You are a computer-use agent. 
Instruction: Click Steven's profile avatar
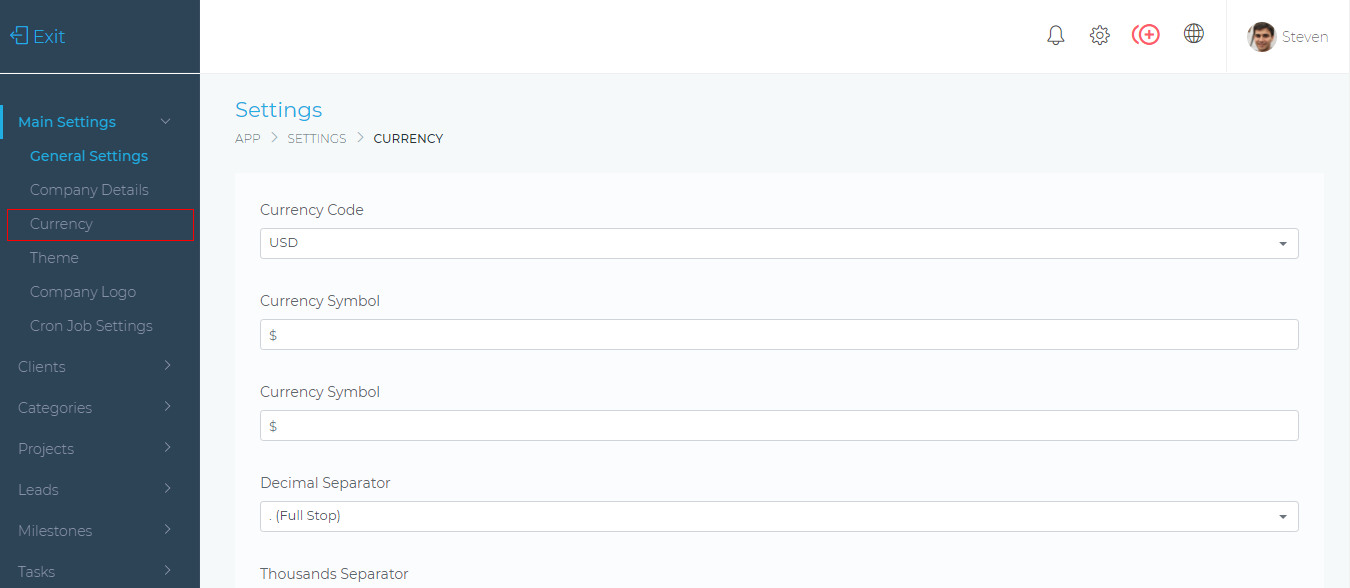pyautogui.click(x=1261, y=37)
